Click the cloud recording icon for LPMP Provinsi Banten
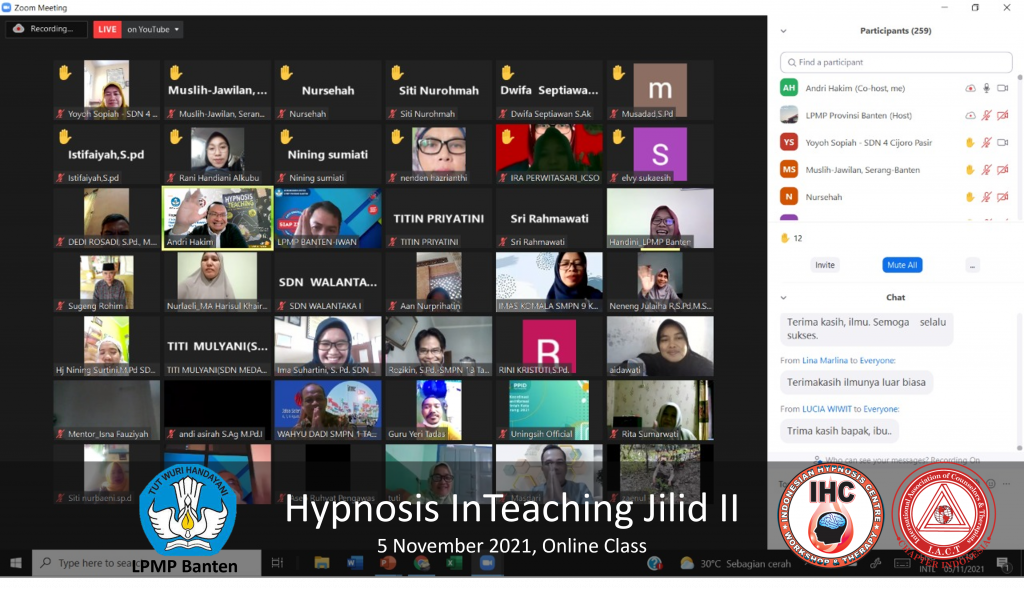 [x=969, y=115]
